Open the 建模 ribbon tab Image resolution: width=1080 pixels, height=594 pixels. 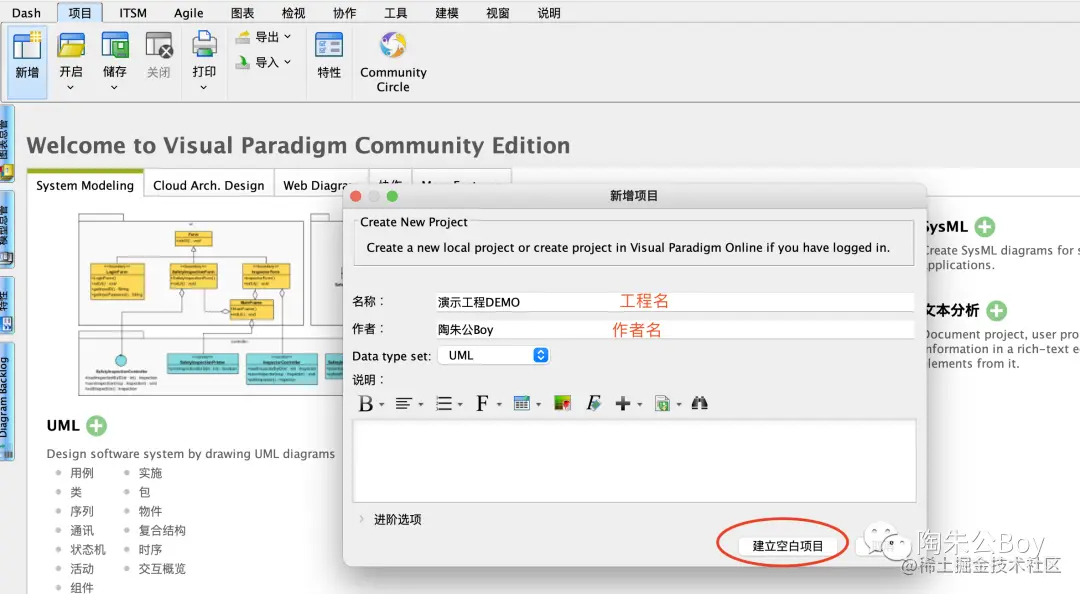[x=446, y=12]
